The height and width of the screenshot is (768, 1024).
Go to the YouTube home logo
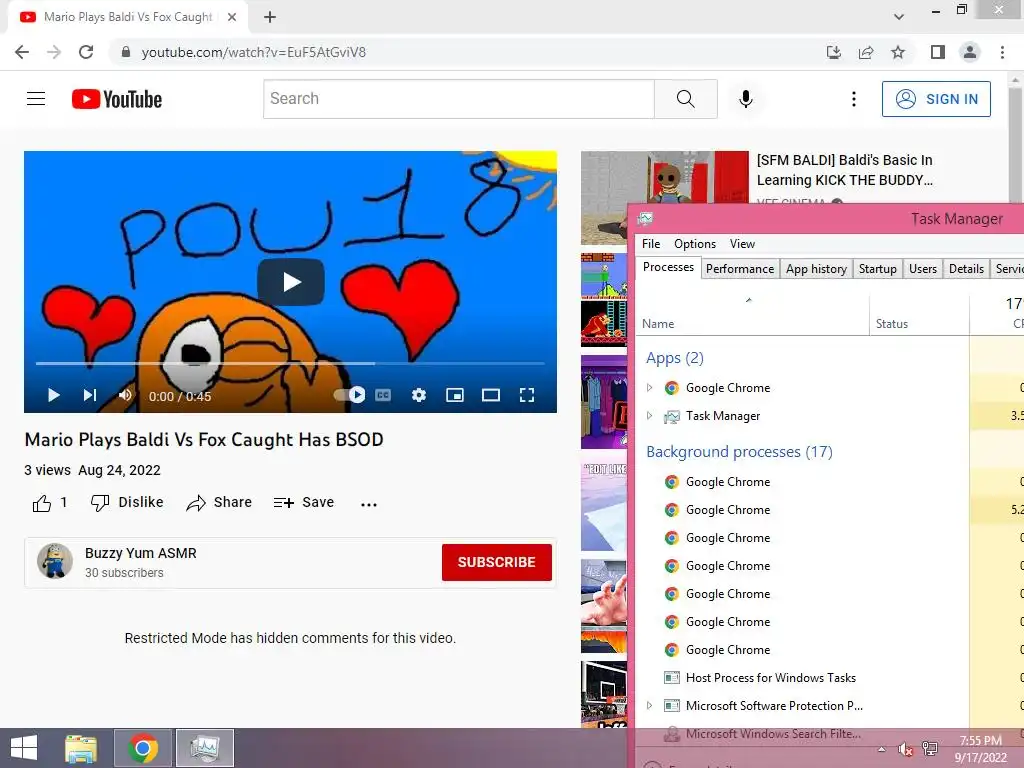pyautogui.click(x=117, y=99)
